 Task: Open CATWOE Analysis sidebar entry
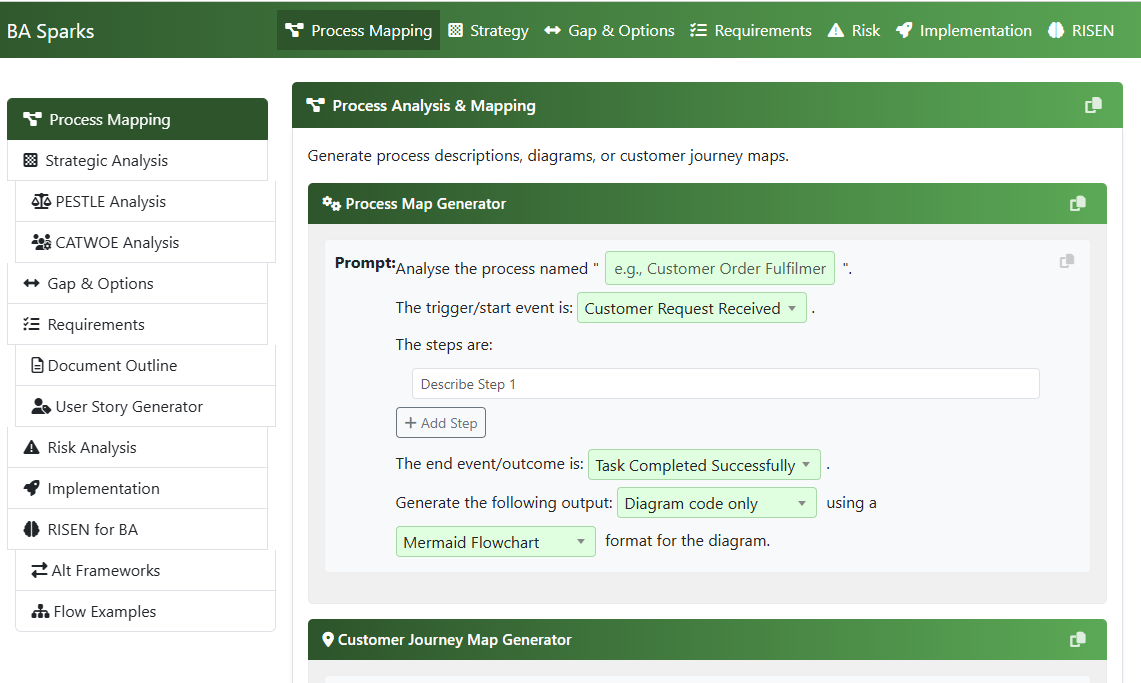point(146,242)
